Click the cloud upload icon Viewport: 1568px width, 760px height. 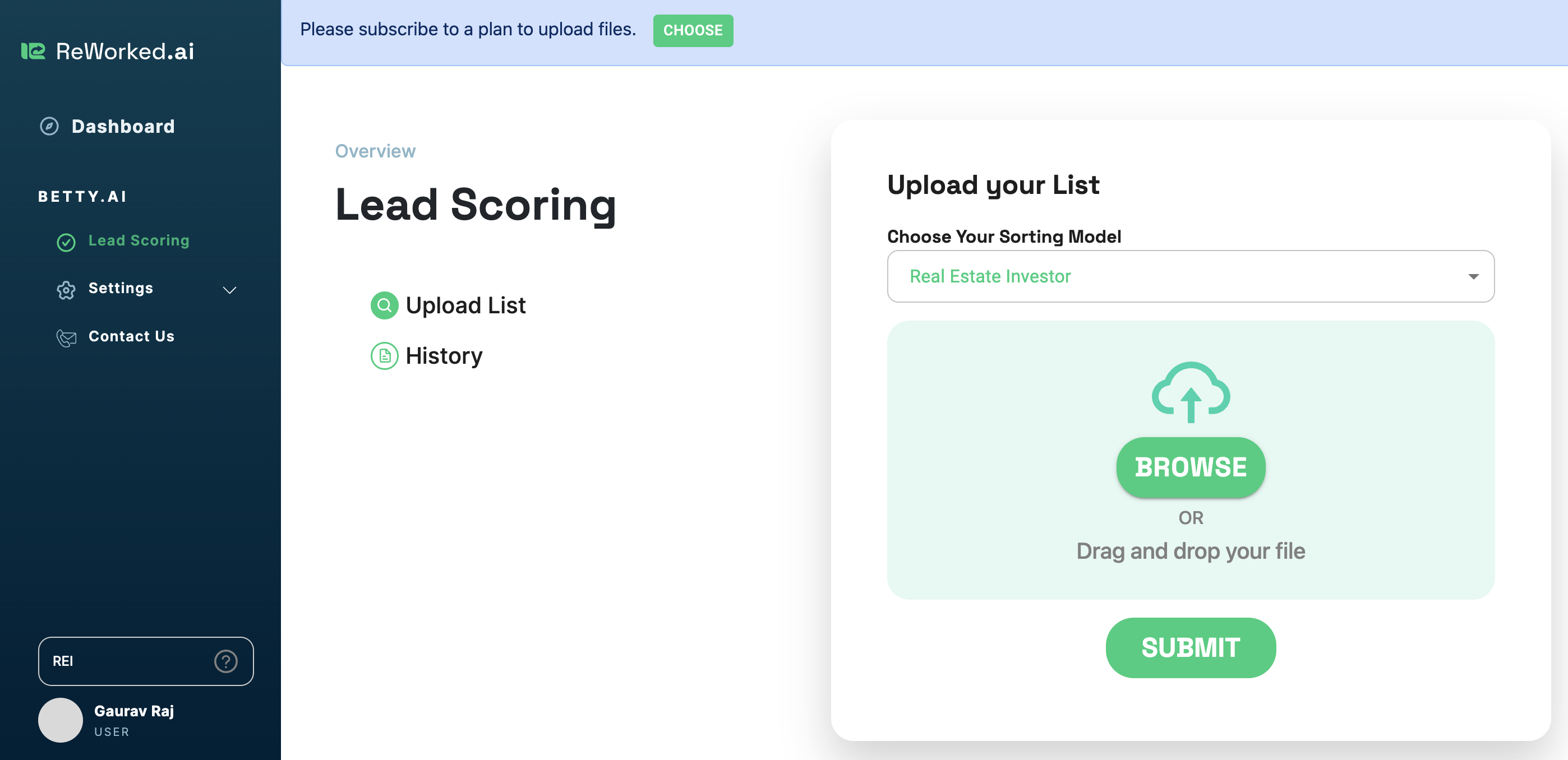pos(1190,392)
